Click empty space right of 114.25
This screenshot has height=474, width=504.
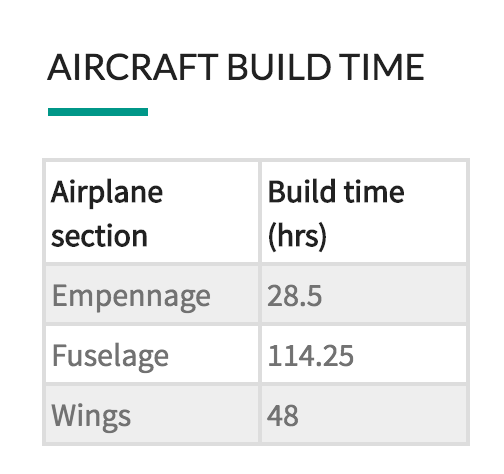tap(410, 356)
